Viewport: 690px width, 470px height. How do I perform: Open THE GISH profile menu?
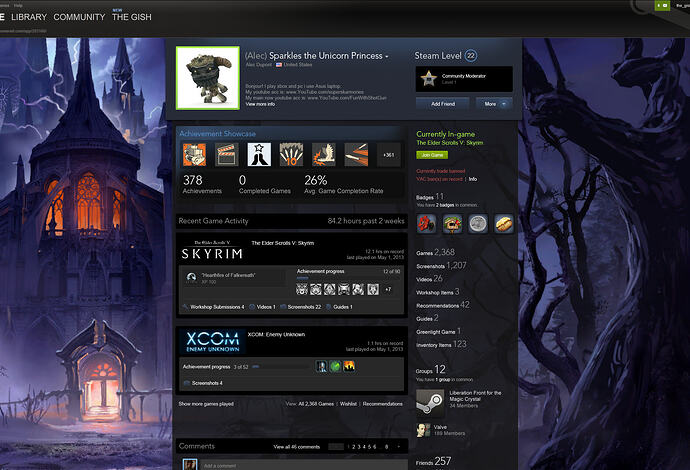click(132, 17)
